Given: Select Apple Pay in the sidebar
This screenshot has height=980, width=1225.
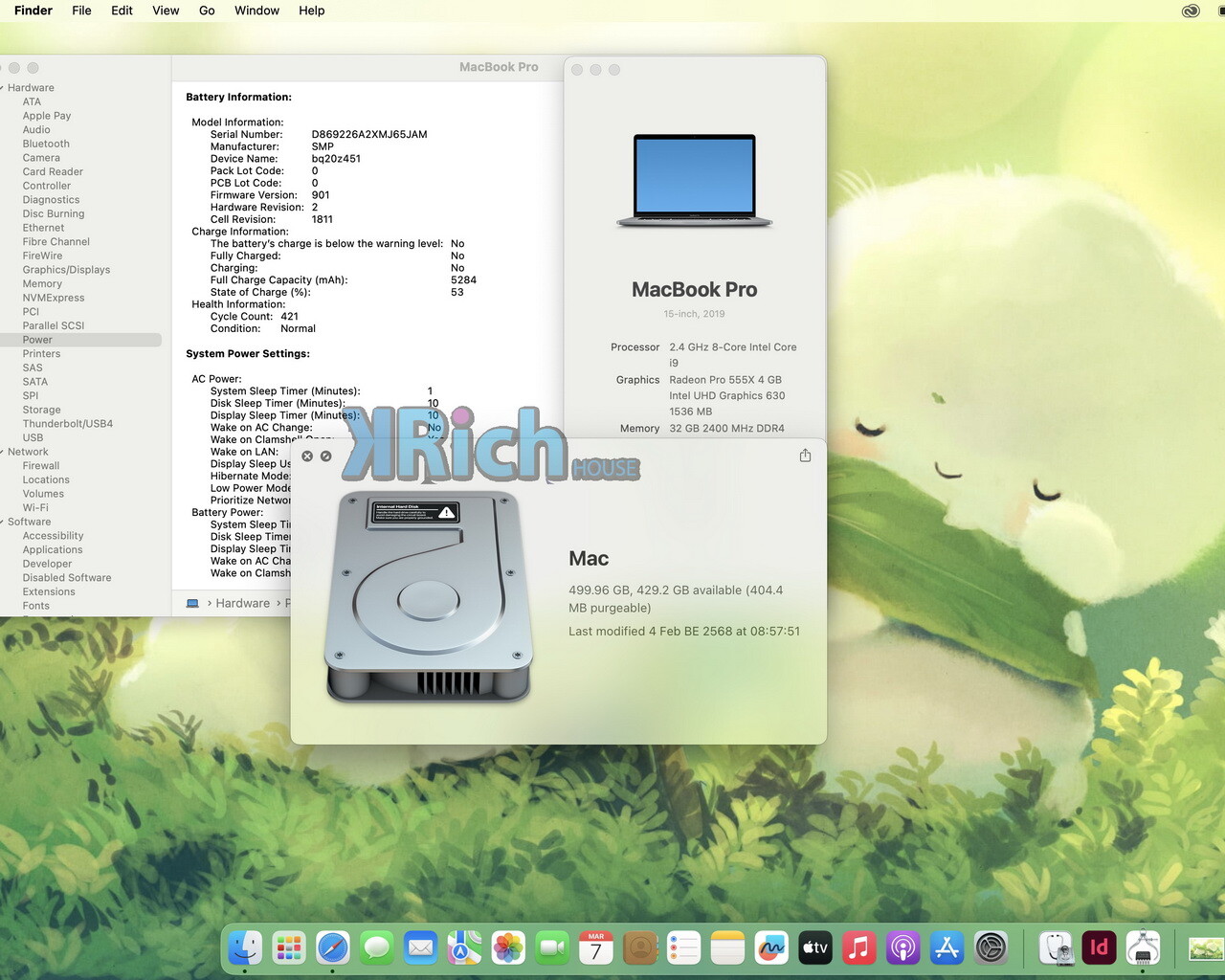Looking at the screenshot, I should coord(47,116).
